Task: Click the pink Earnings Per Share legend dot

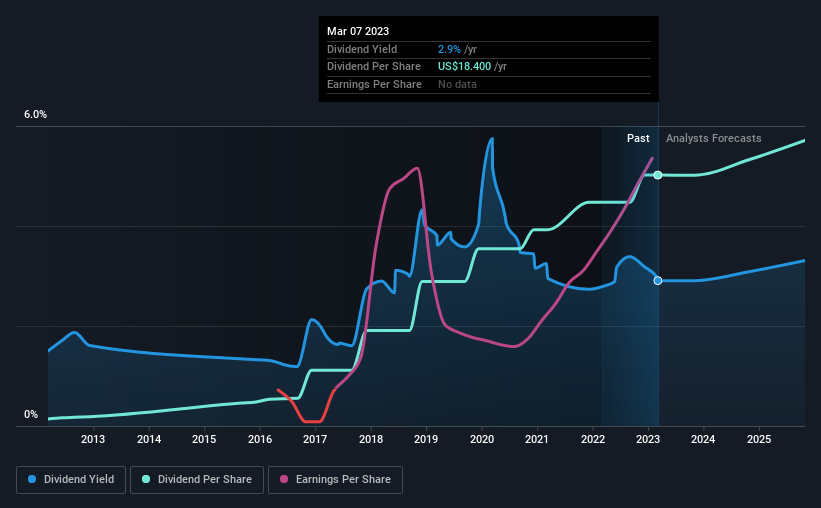Action: pyautogui.click(x=284, y=479)
